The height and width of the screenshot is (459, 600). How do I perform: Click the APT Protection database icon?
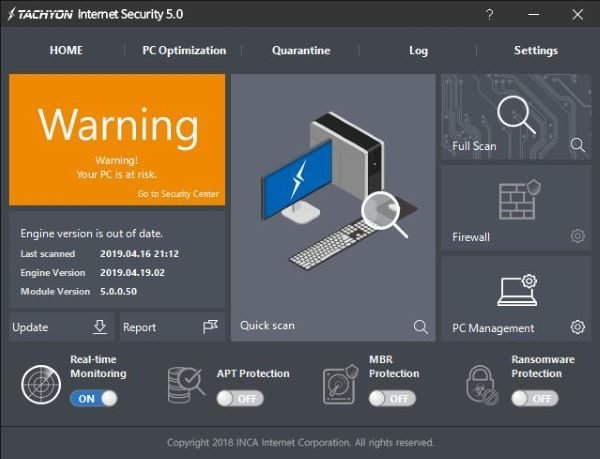[x=186, y=385]
